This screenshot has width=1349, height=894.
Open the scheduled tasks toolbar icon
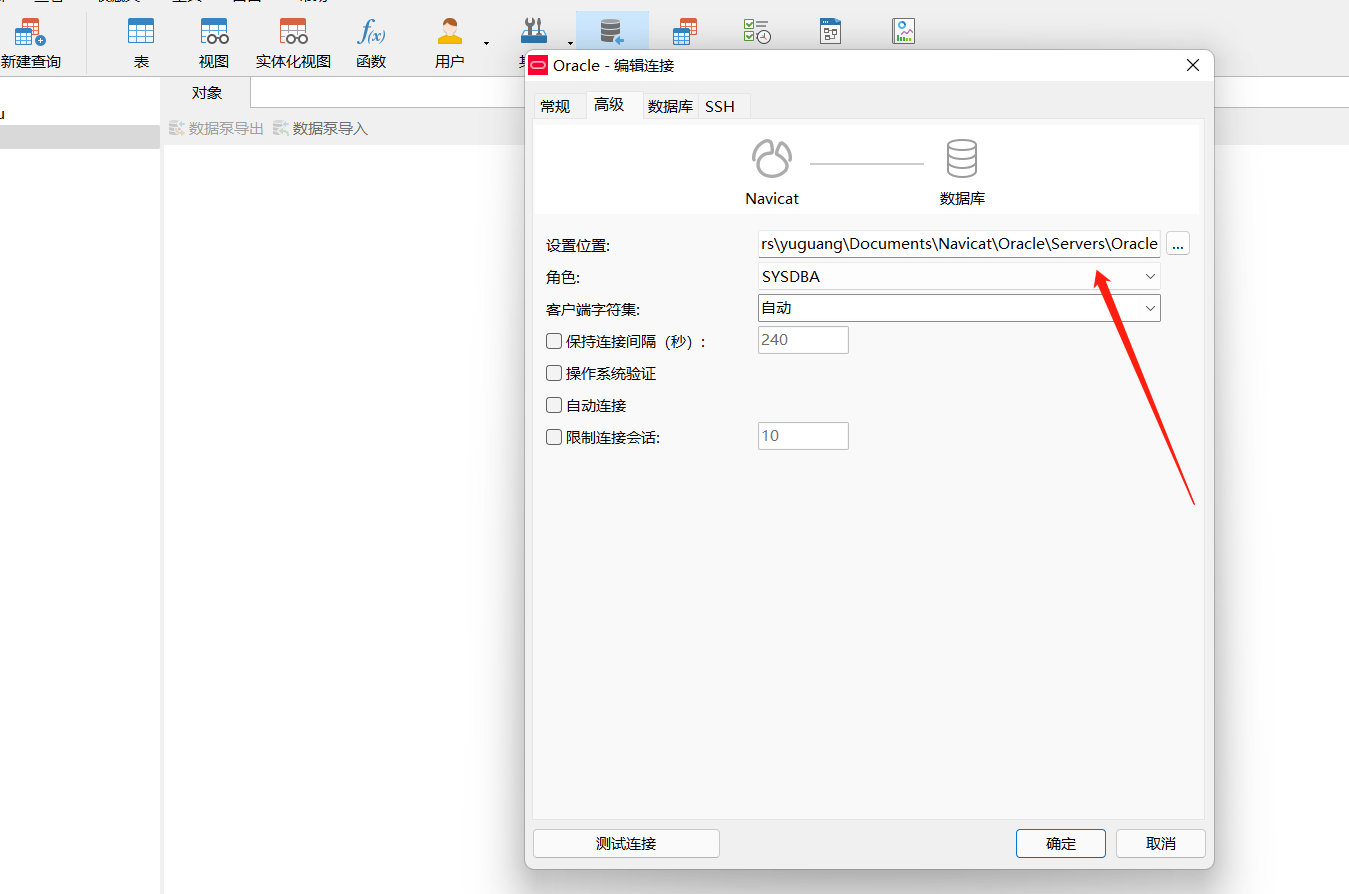click(x=757, y=30)
